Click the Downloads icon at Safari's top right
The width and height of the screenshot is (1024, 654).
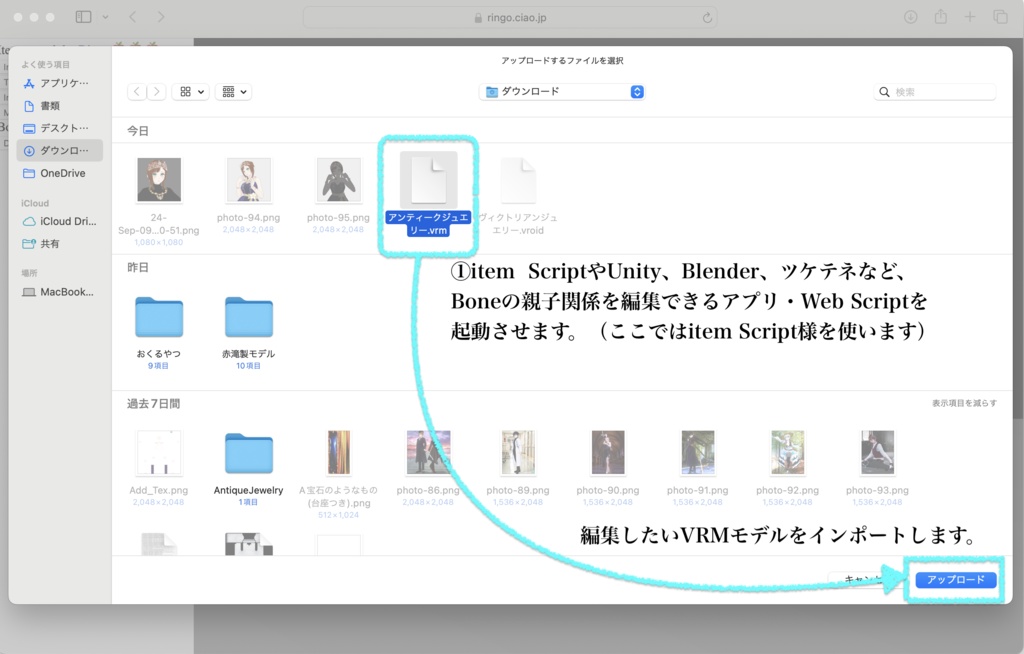point(911,16)
